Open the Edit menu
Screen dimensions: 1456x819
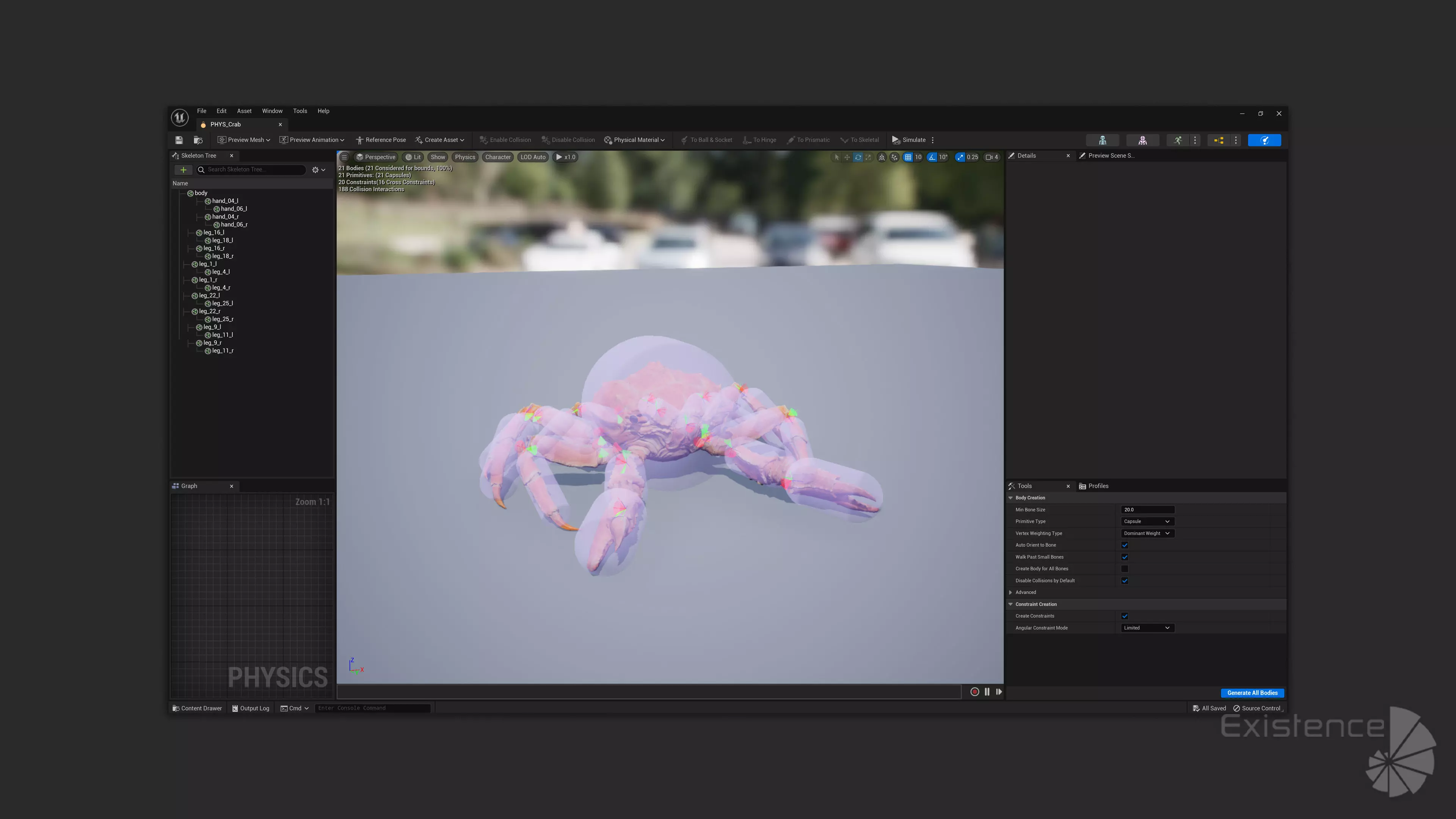pos(221,111)
